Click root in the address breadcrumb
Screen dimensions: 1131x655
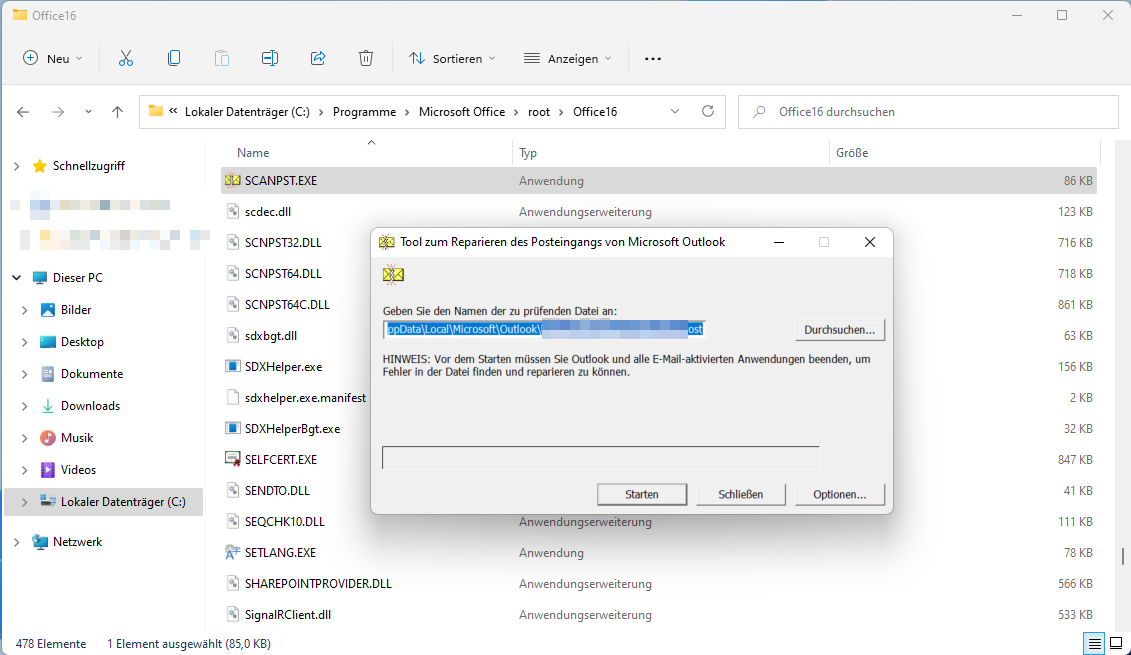pos(539,112)
